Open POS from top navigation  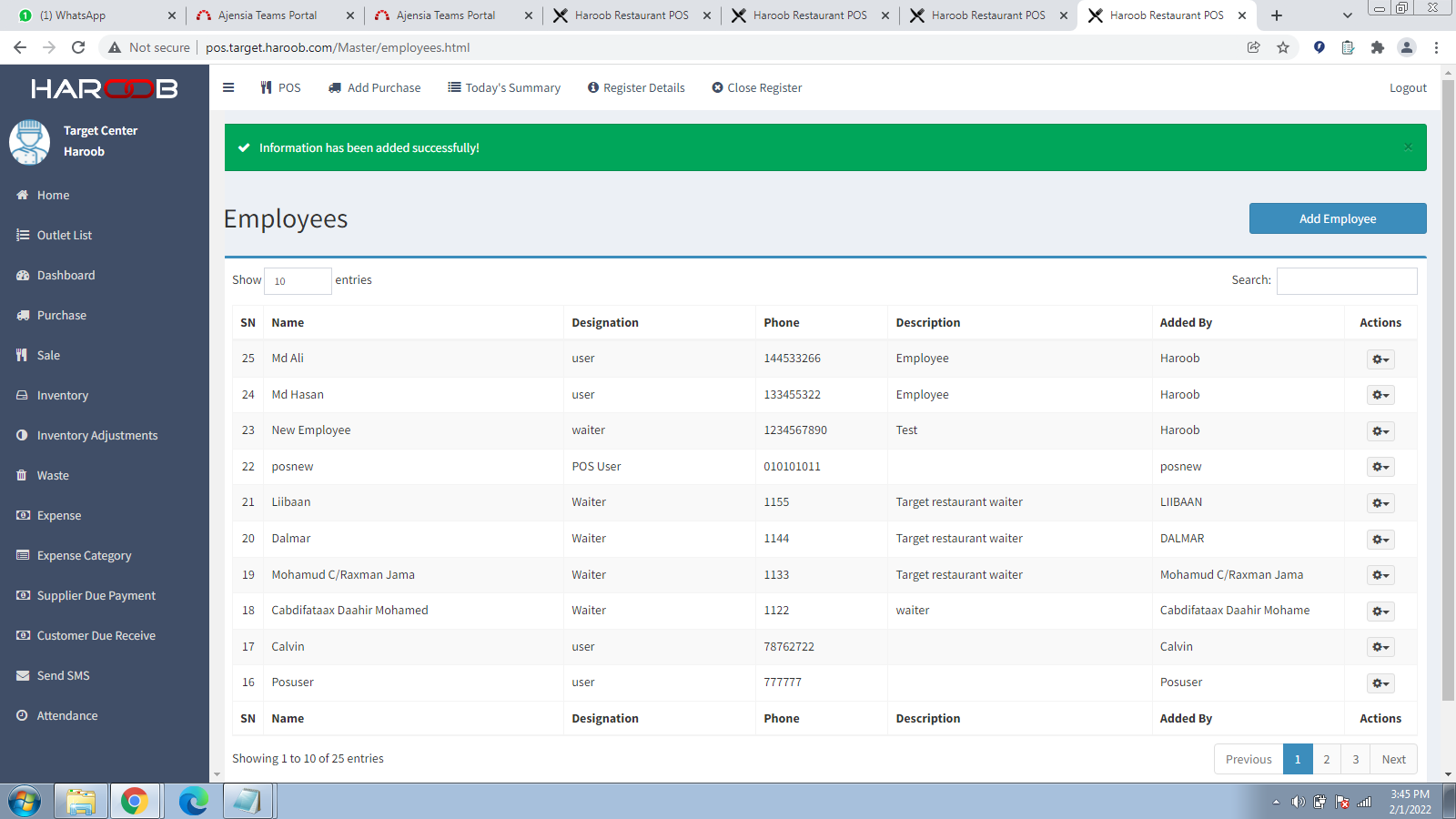(280, 88)
